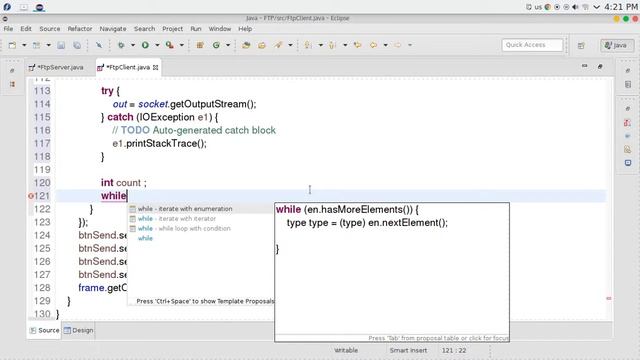Switch to the Design tab
This screenshot has height=360, width=640.
point(78,330)
